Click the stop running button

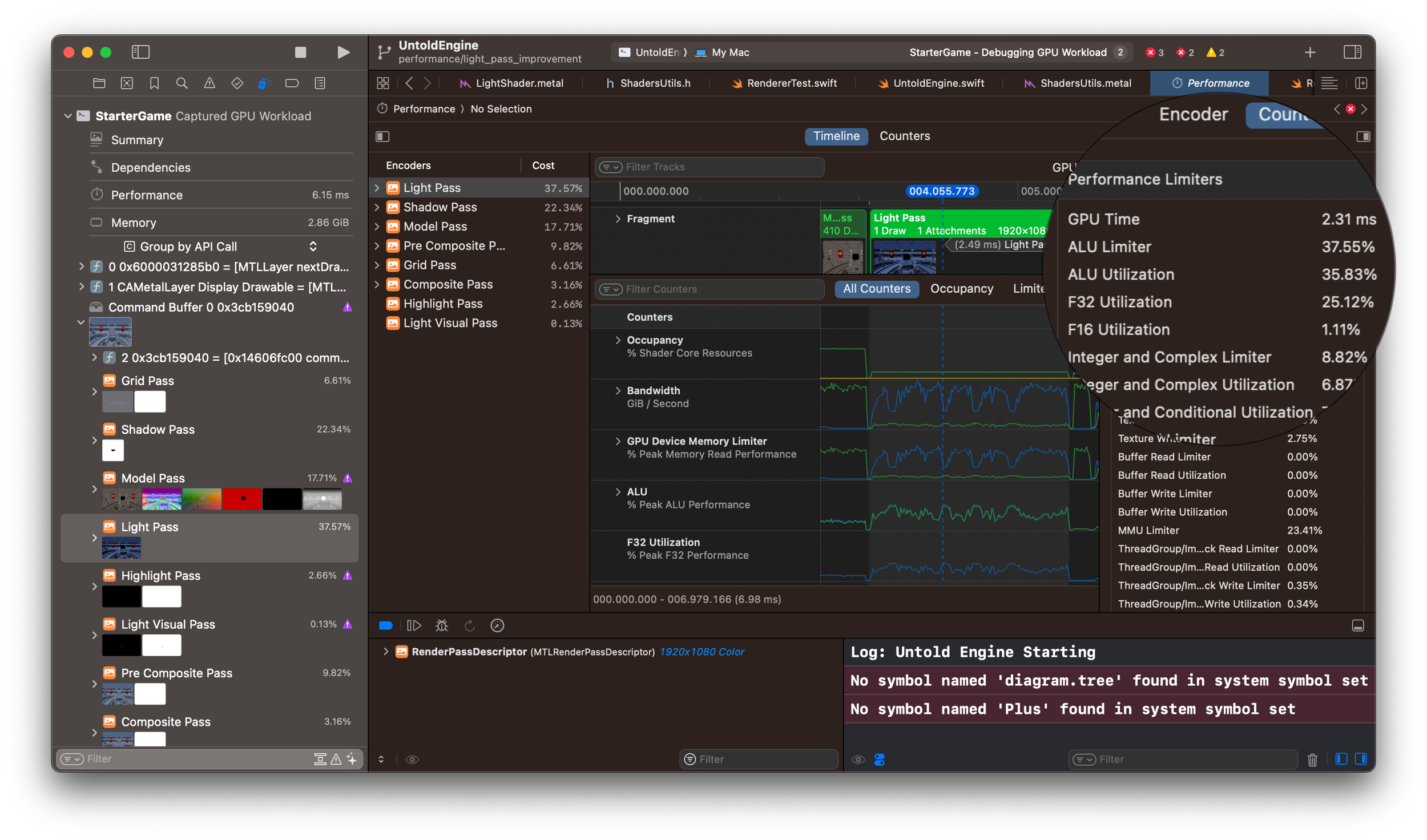tap(300, 52)
